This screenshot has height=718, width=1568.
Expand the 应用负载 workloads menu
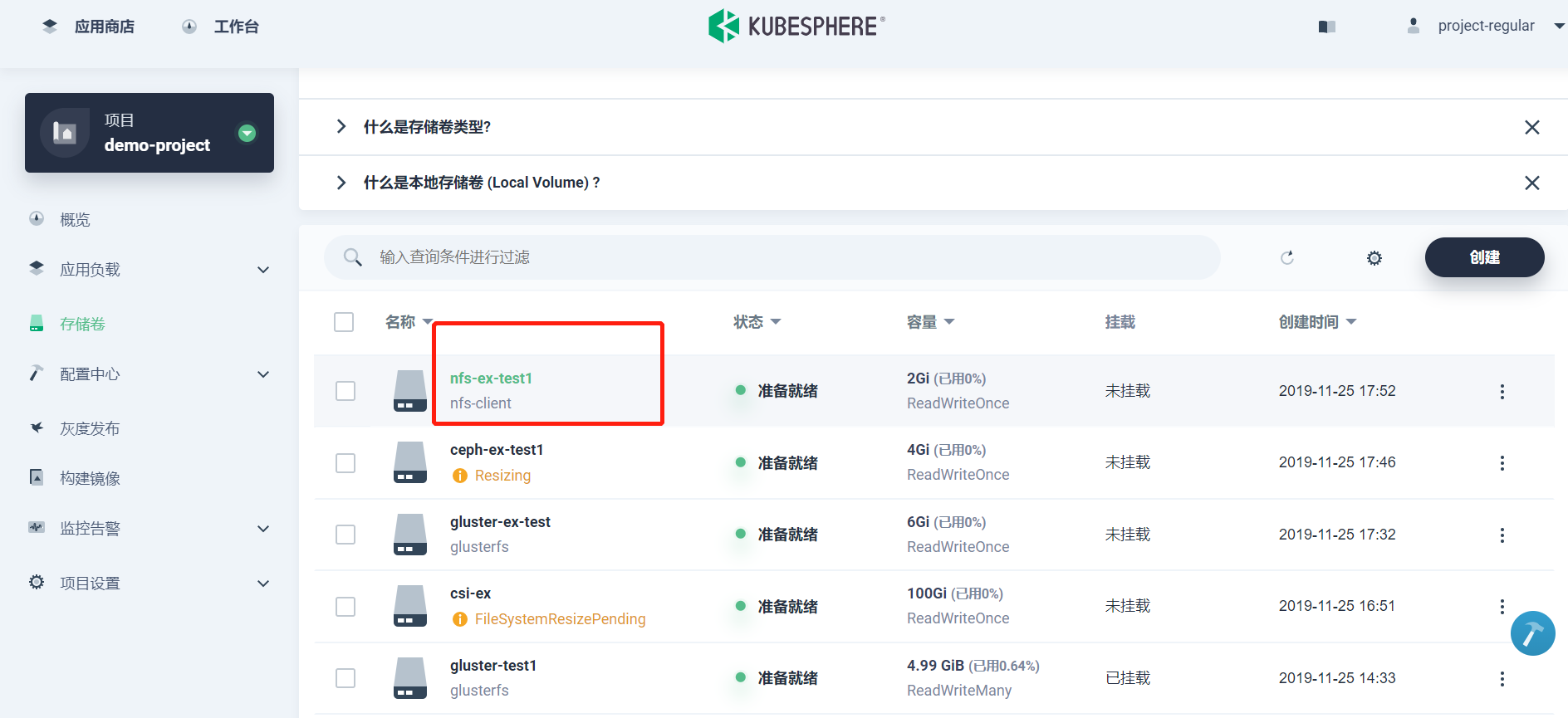coord(149,269)
